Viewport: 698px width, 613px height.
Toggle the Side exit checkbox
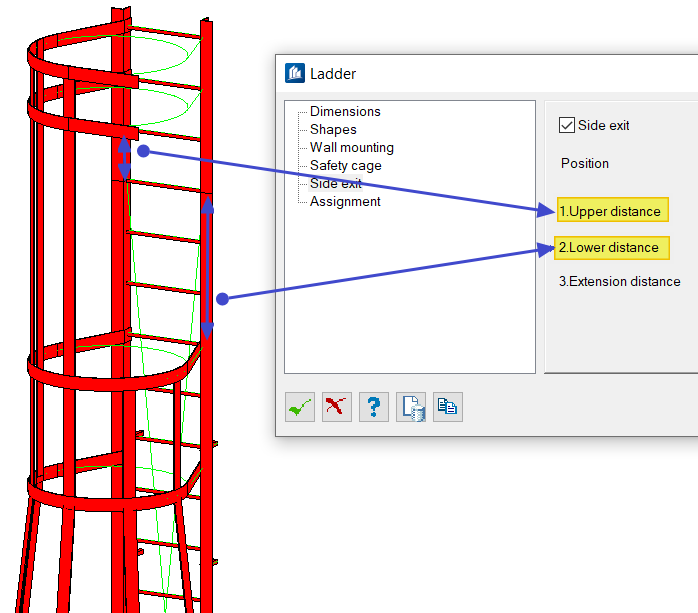coord(567,125)
